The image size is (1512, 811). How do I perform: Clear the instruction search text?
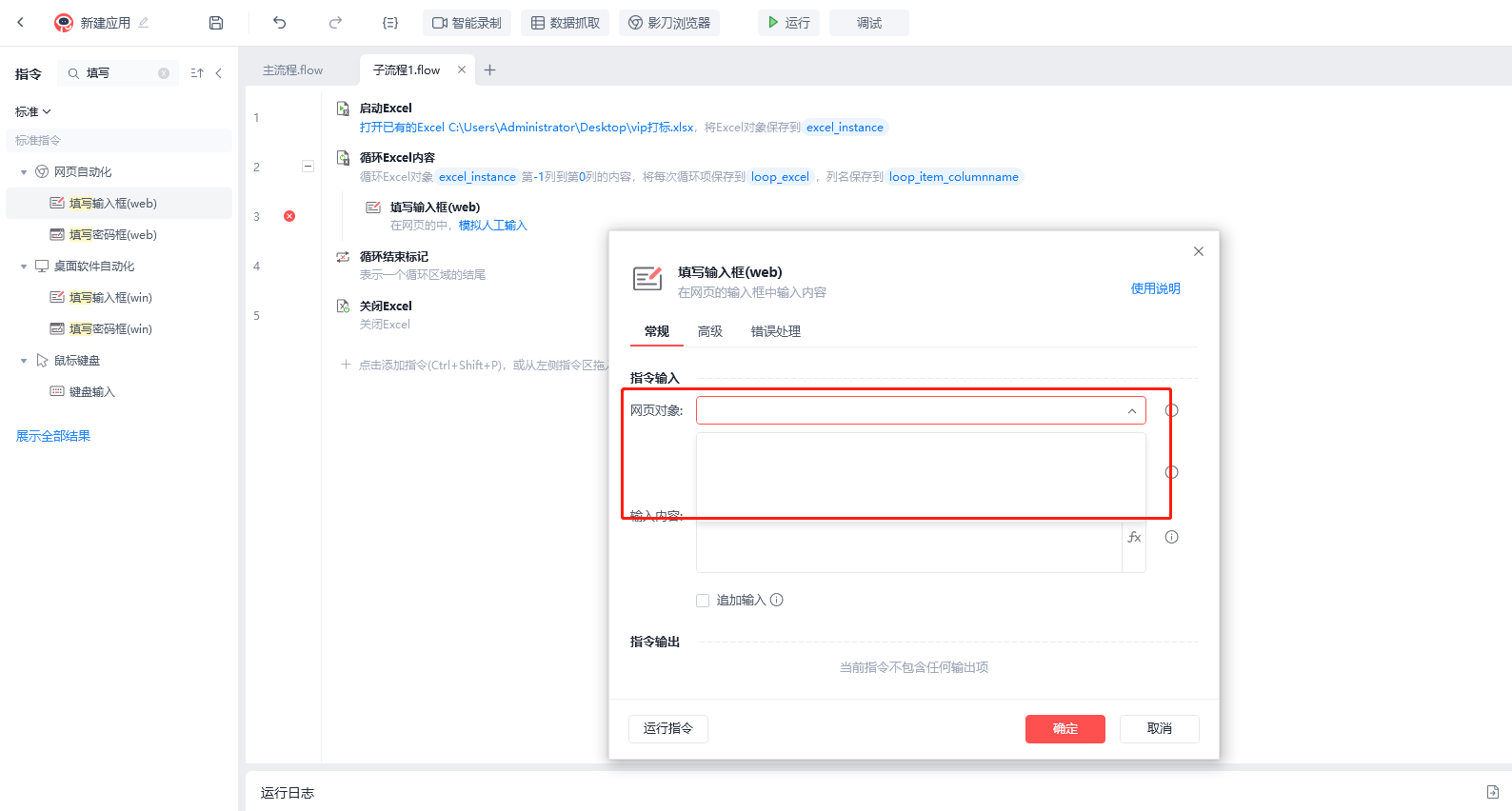click(164, 73)
